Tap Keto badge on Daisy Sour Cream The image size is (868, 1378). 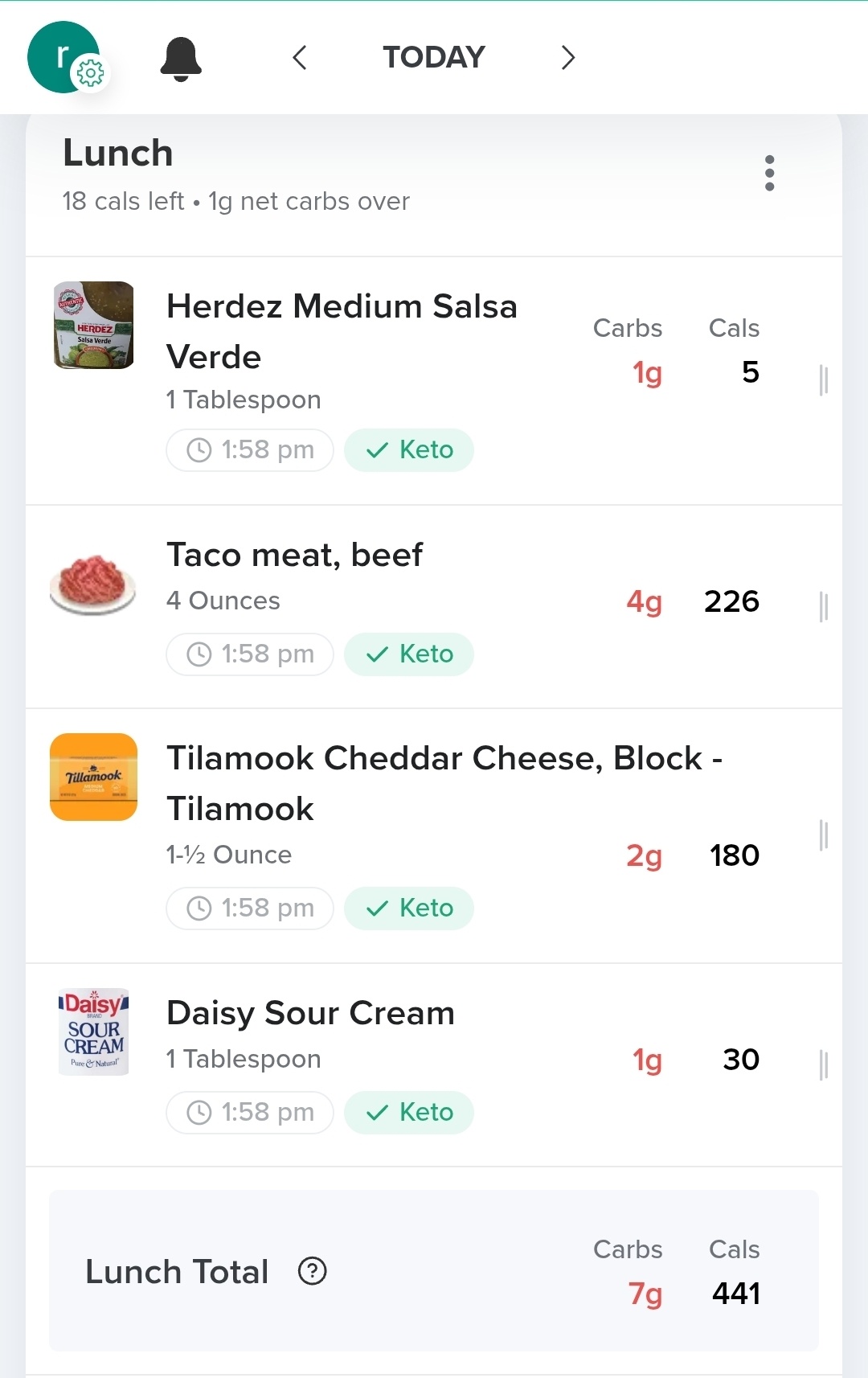tap(409, 1113)
